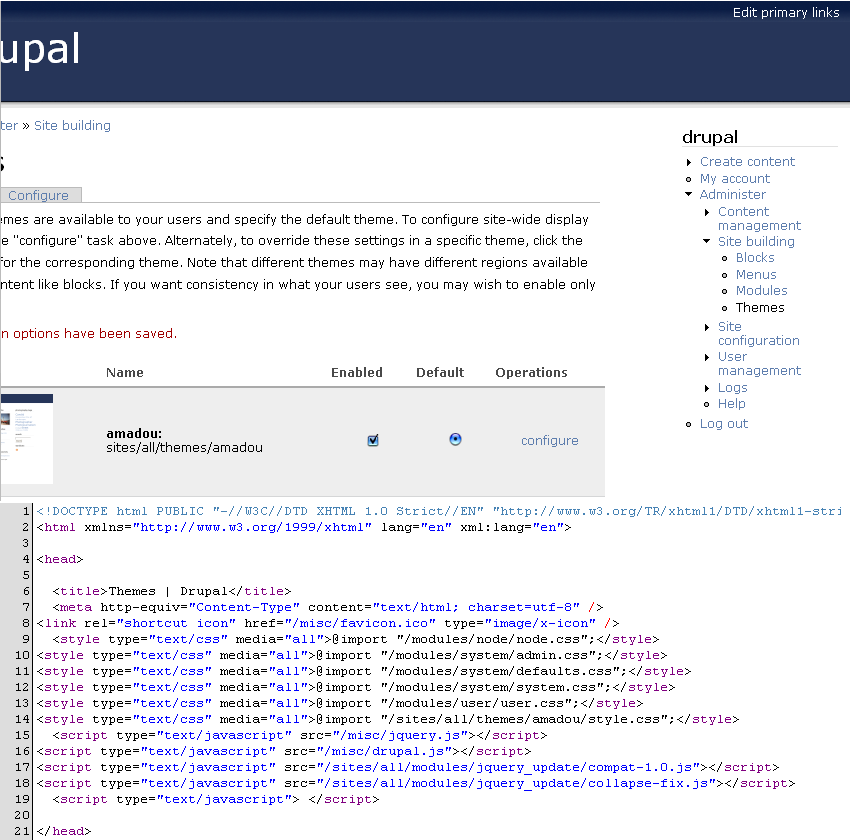Select amadou as the default theme radio
Screen dimensions: 850x840
(x=455, y=439)
